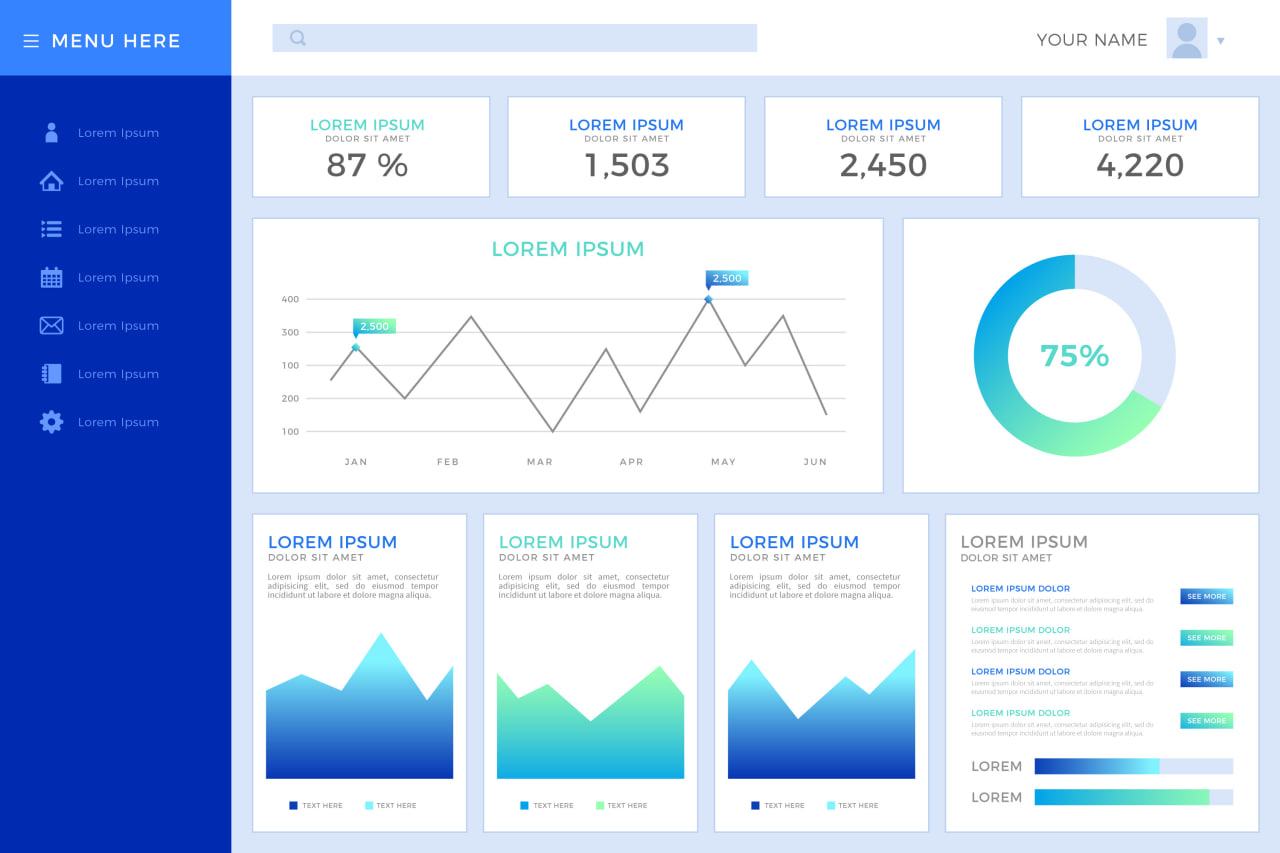Click the APR axis label
The width and height of the screenshot is (1280, 853).
pyautogui.click(x=632, y=462)
